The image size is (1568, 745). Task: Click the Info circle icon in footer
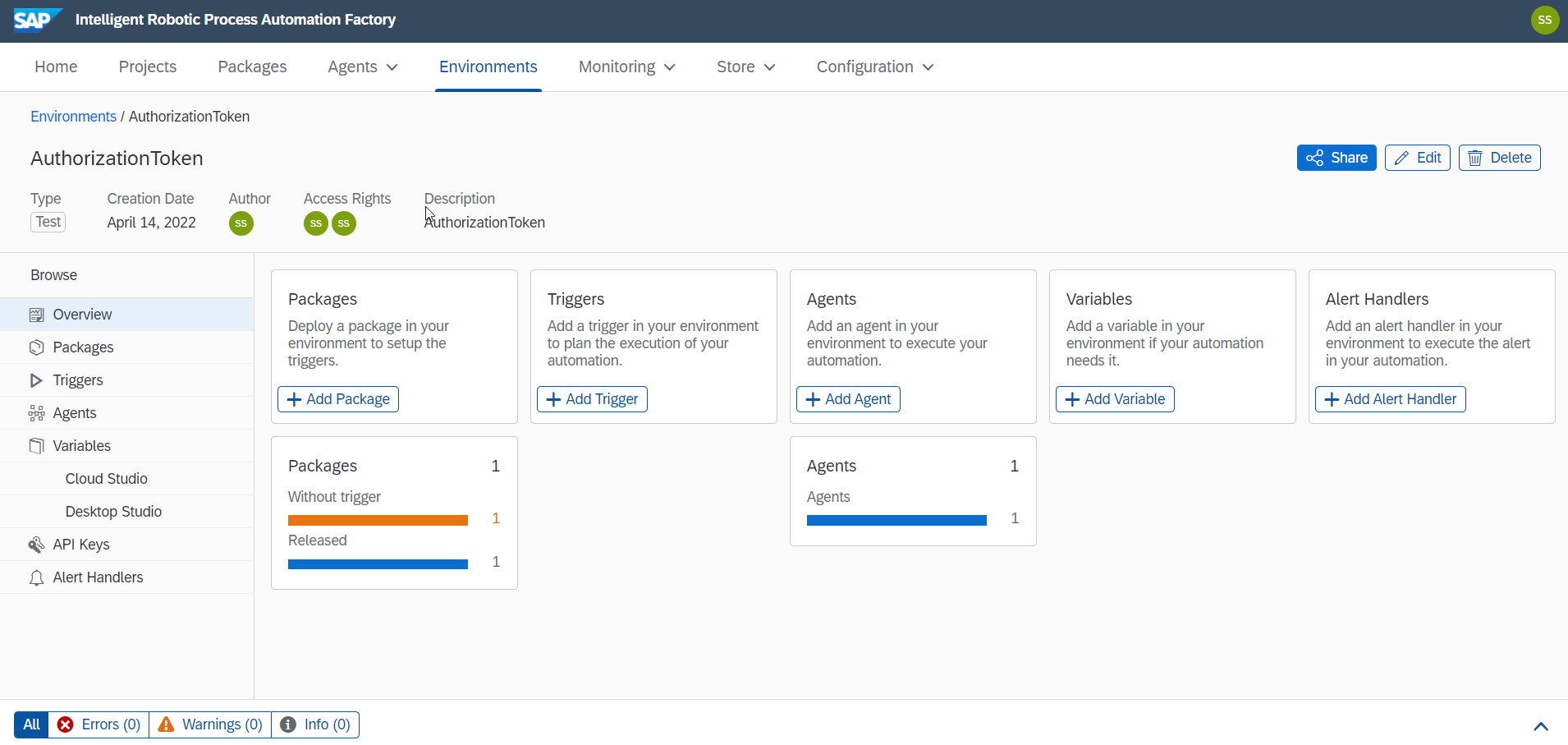click(x=288, y=724)
